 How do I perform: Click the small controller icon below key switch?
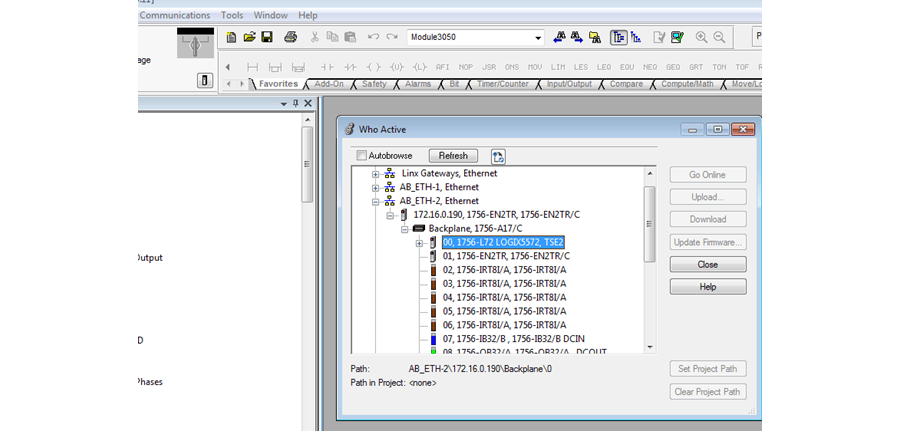pos(205,80)
